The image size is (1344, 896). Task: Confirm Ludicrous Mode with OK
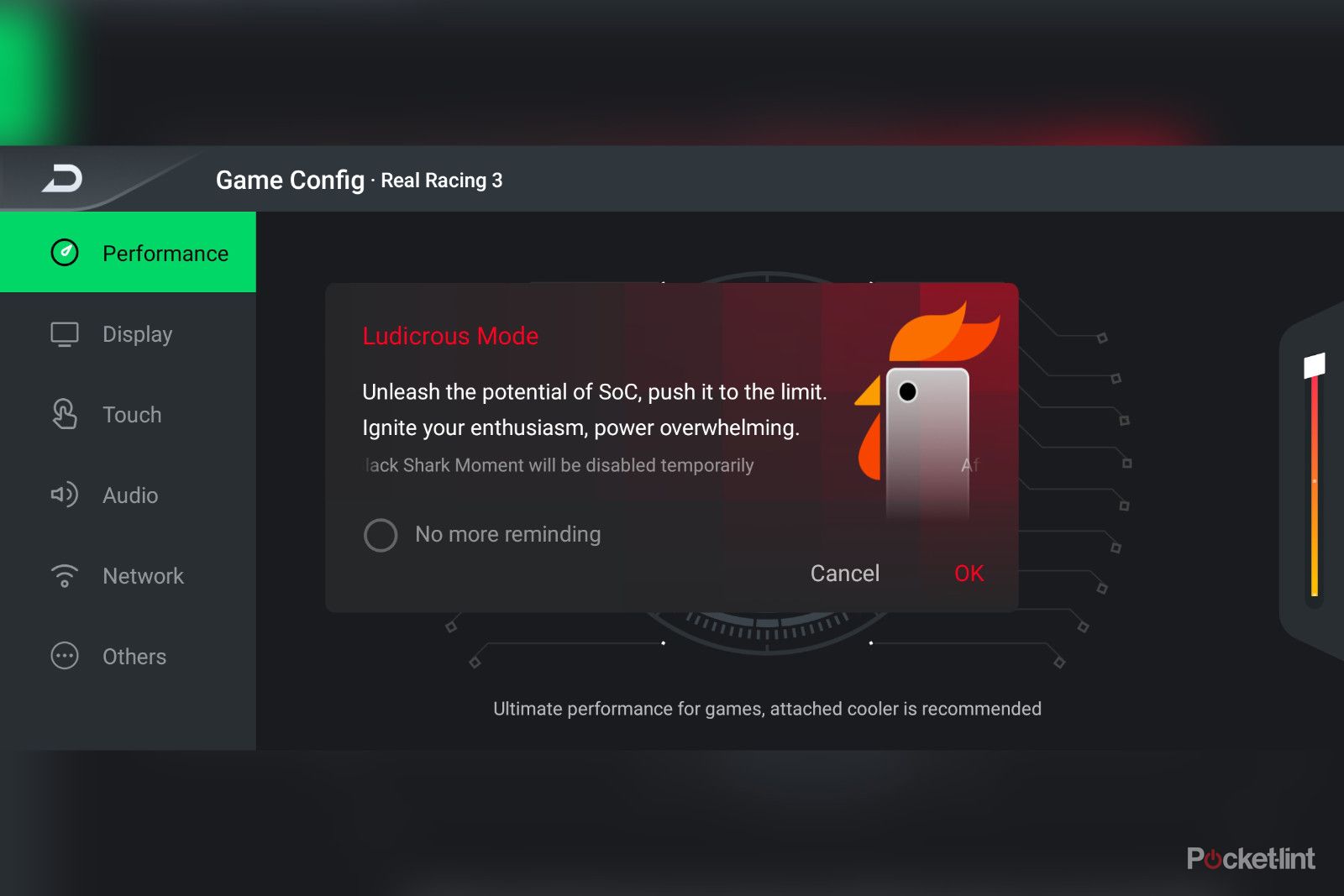[x=969, y=574]
